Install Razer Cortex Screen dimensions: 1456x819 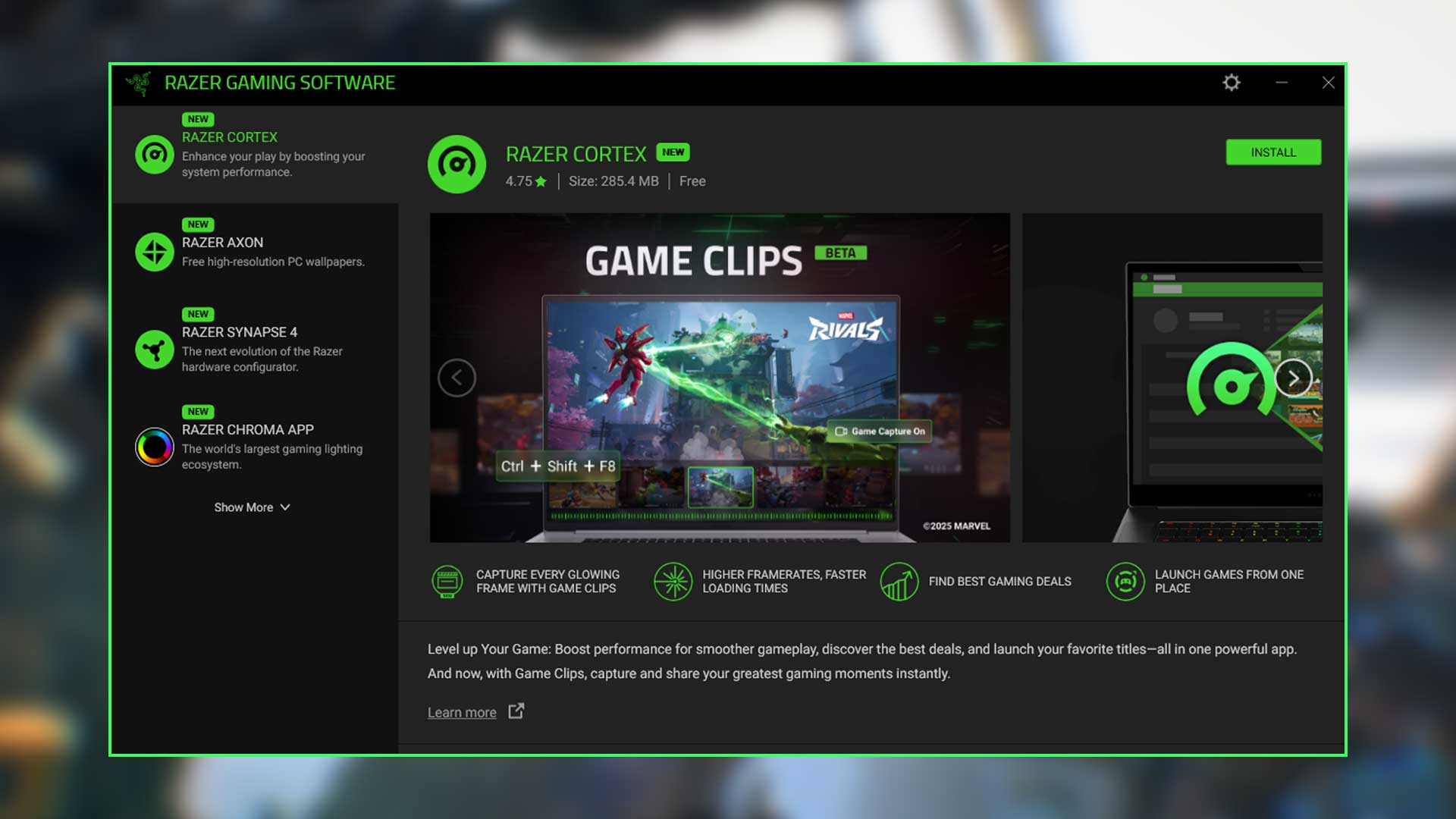[1273, 152]
